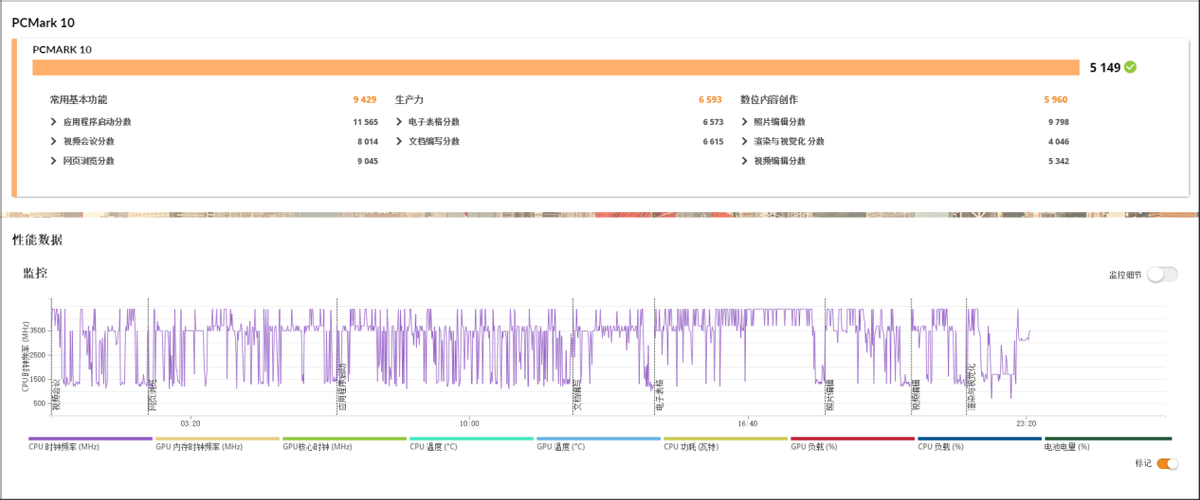
Task: Click the 监控 panel title
Action: [x=35, y=272]
